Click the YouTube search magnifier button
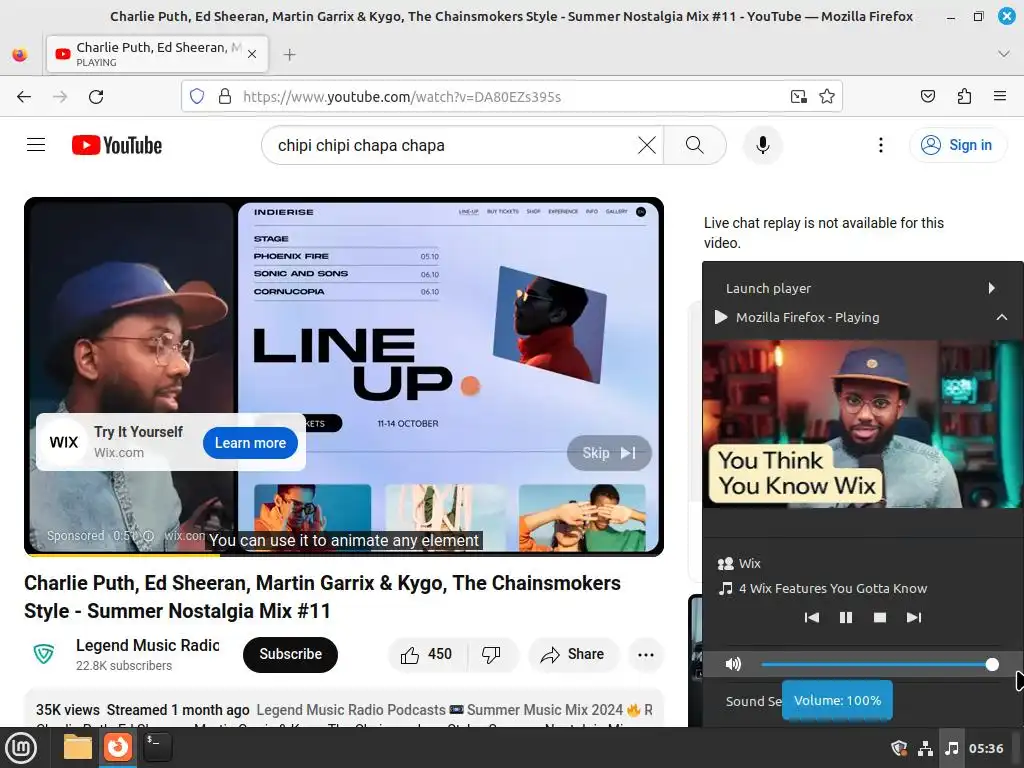This screenshot has width=1024, height=768. point(695,145)
